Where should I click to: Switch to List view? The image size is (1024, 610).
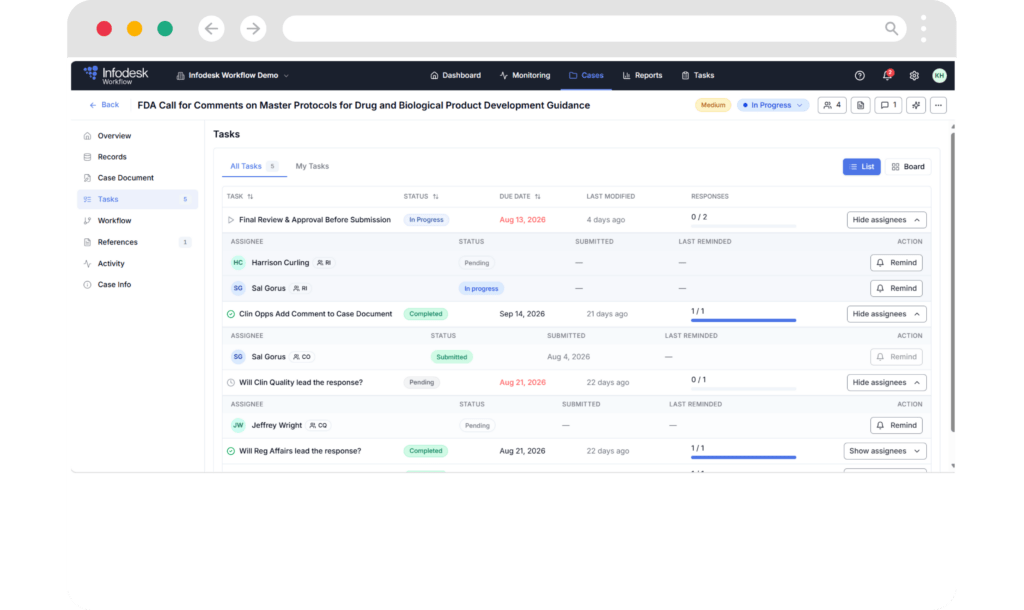point(861,167)
